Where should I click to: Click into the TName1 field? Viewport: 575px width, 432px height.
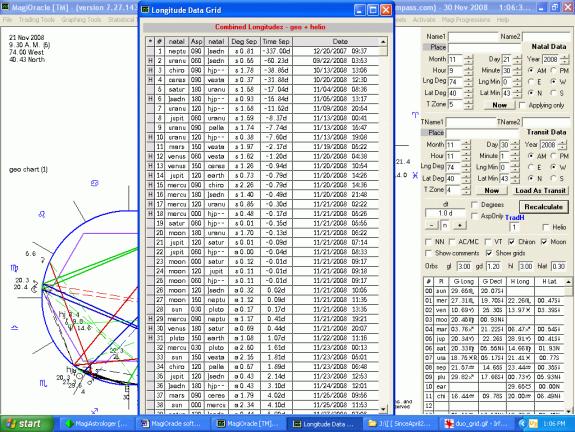click(x=470, y=122)
